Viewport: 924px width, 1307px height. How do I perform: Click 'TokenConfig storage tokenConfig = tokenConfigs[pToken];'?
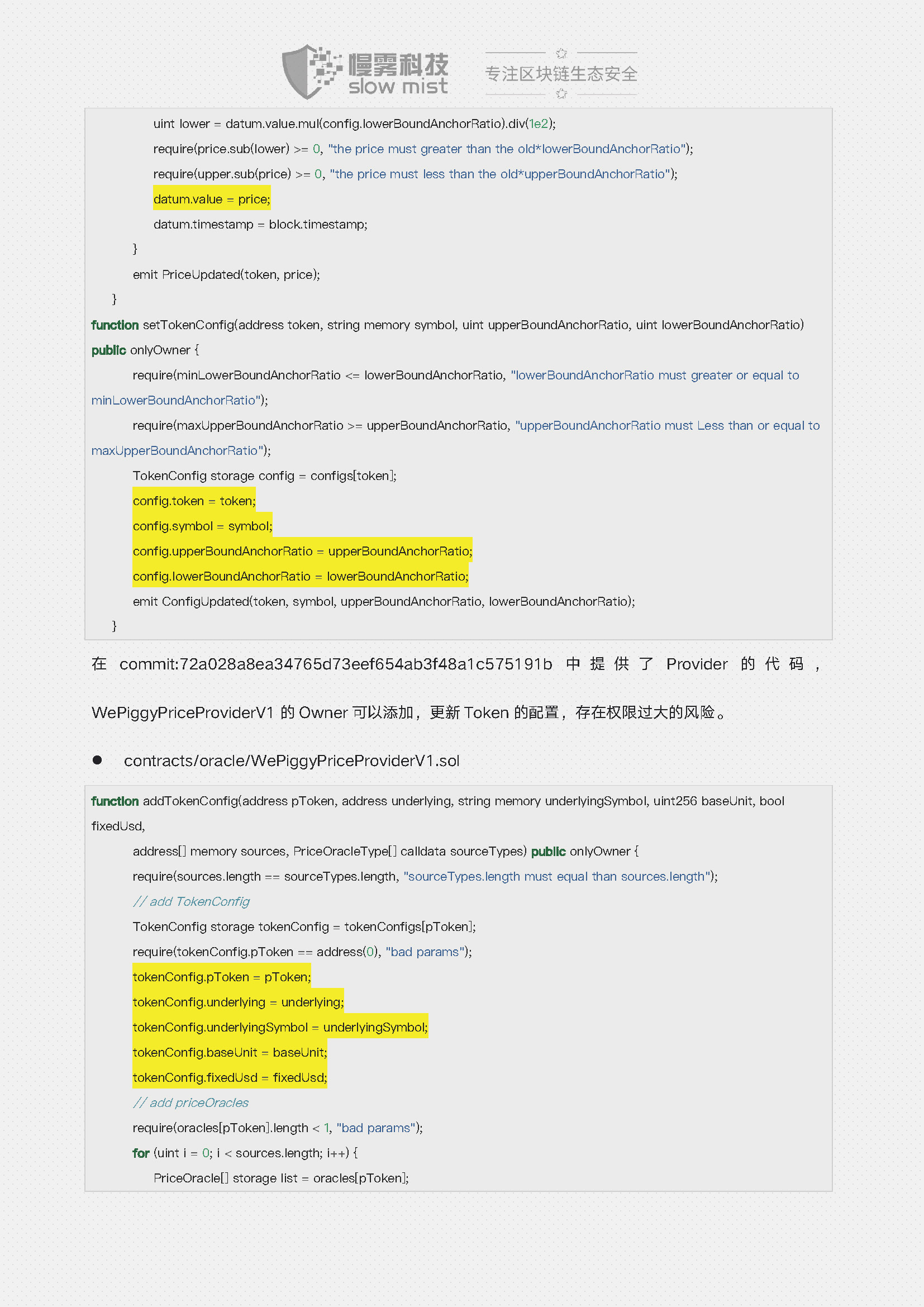click(304, 926)
